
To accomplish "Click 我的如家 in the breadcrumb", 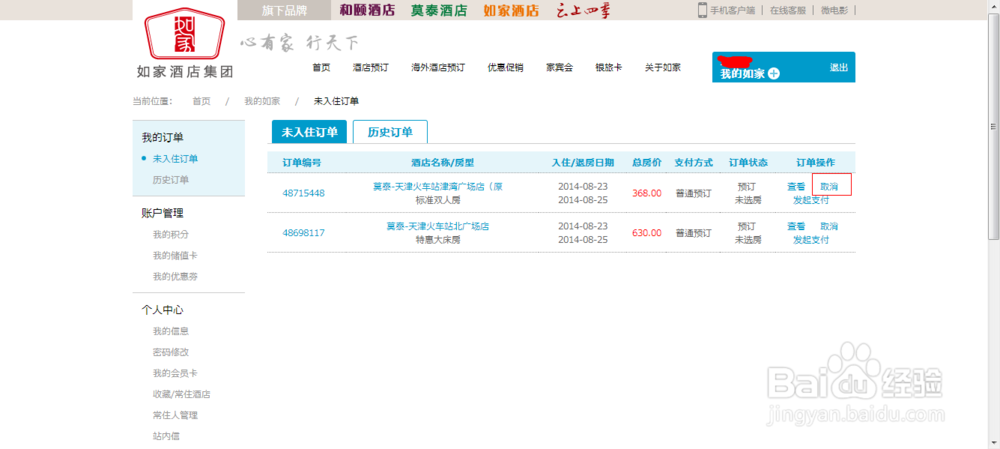I will click(262, 101).
